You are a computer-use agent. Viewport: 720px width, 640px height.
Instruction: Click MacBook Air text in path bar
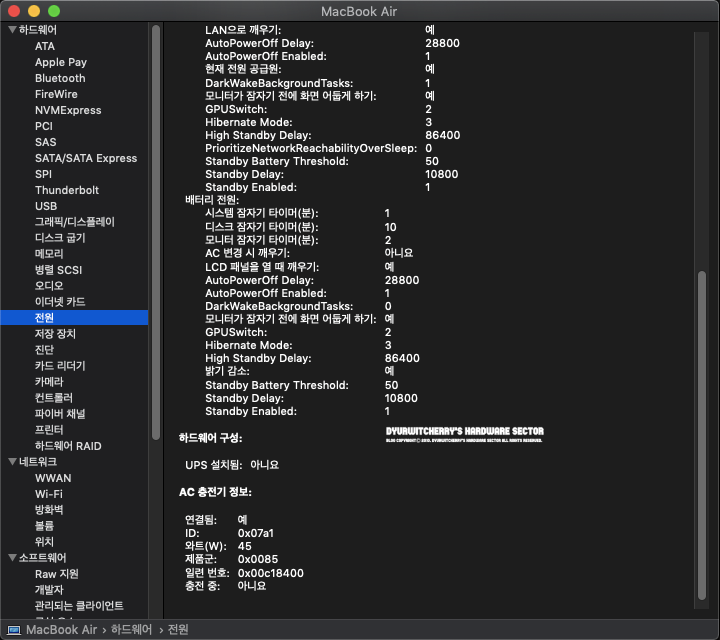[x=62, y=629]
